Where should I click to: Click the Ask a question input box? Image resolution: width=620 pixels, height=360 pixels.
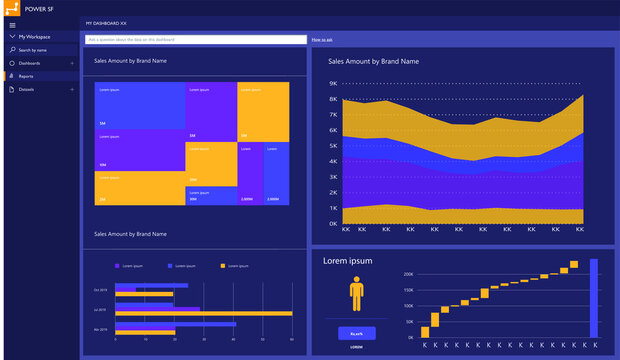[x=196, y=40]
